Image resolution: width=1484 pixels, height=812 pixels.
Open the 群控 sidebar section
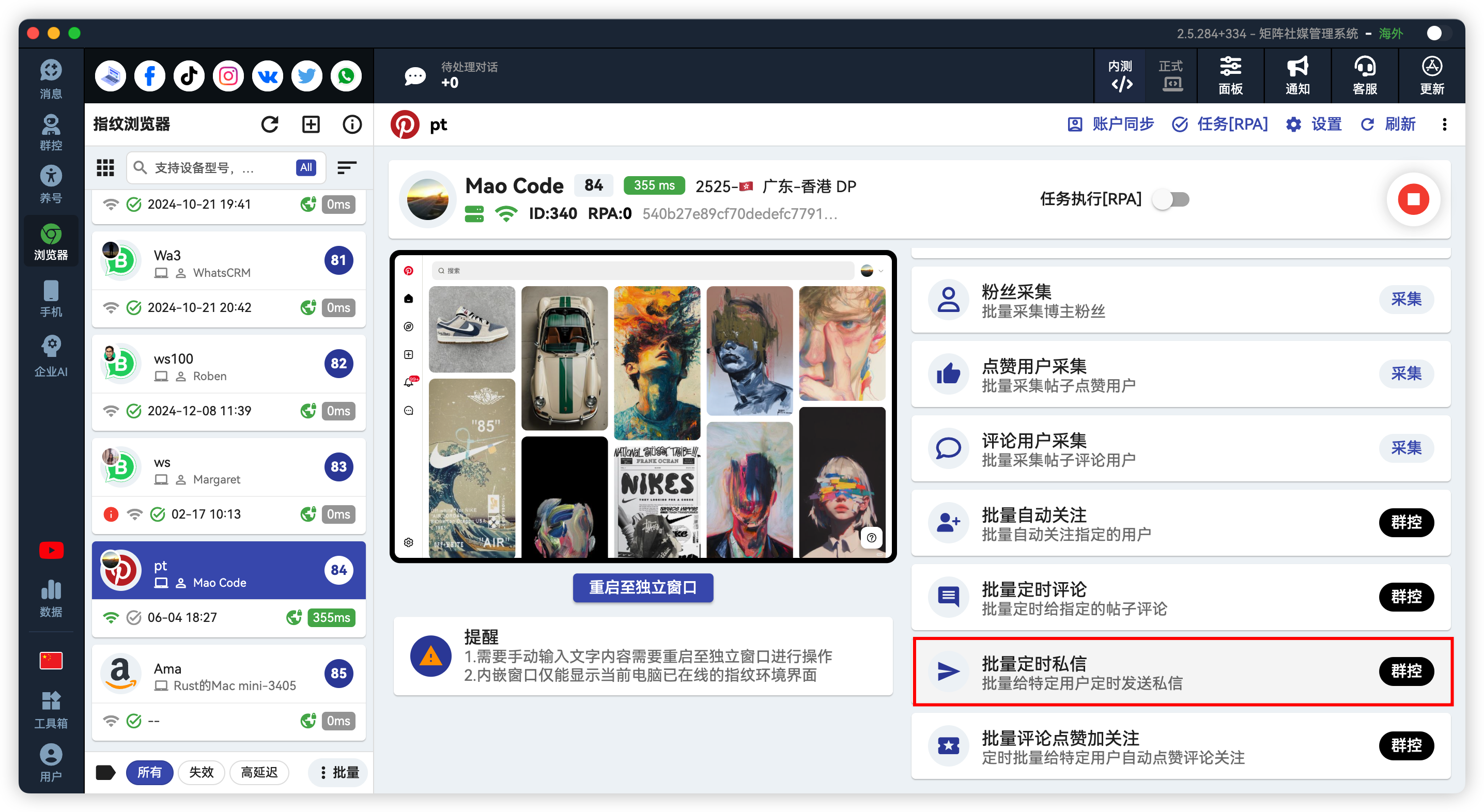pos(51,133)
